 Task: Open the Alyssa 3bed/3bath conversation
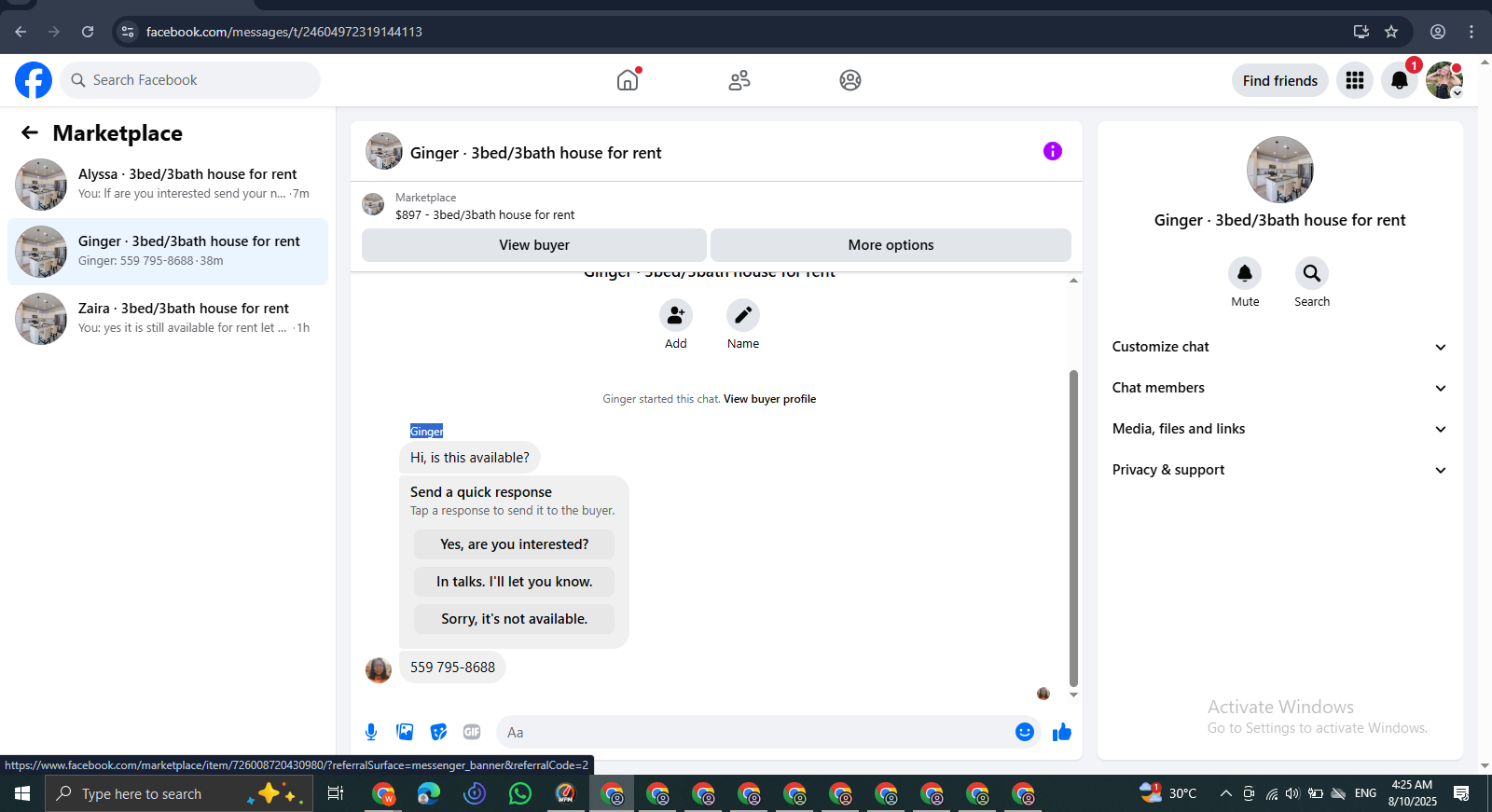point(168,185)
